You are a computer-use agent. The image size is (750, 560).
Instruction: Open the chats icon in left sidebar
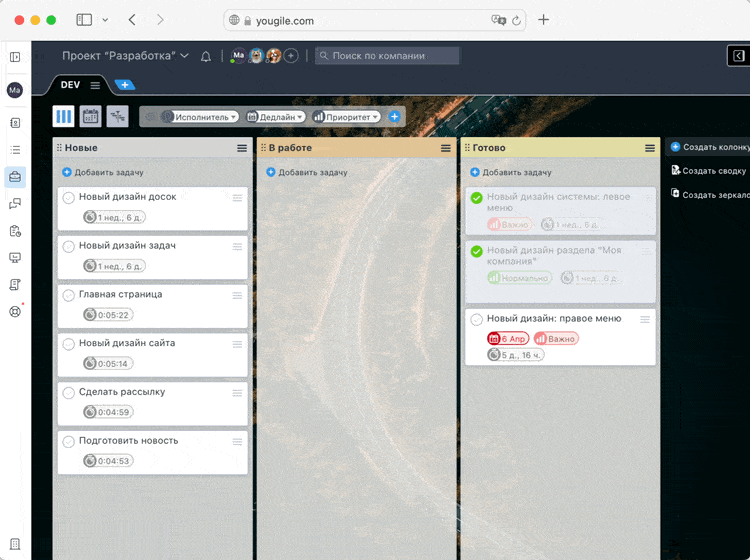(15, 204)
